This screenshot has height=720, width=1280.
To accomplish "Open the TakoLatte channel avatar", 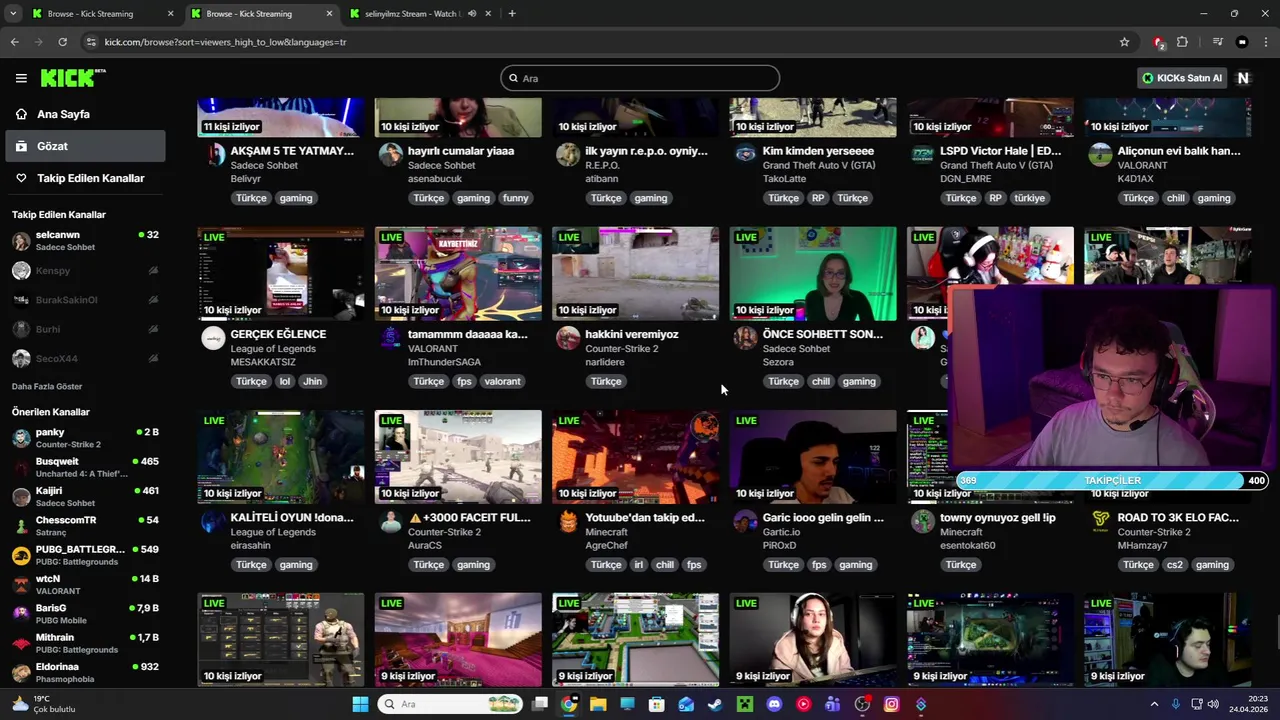I will tap(745, 154).
